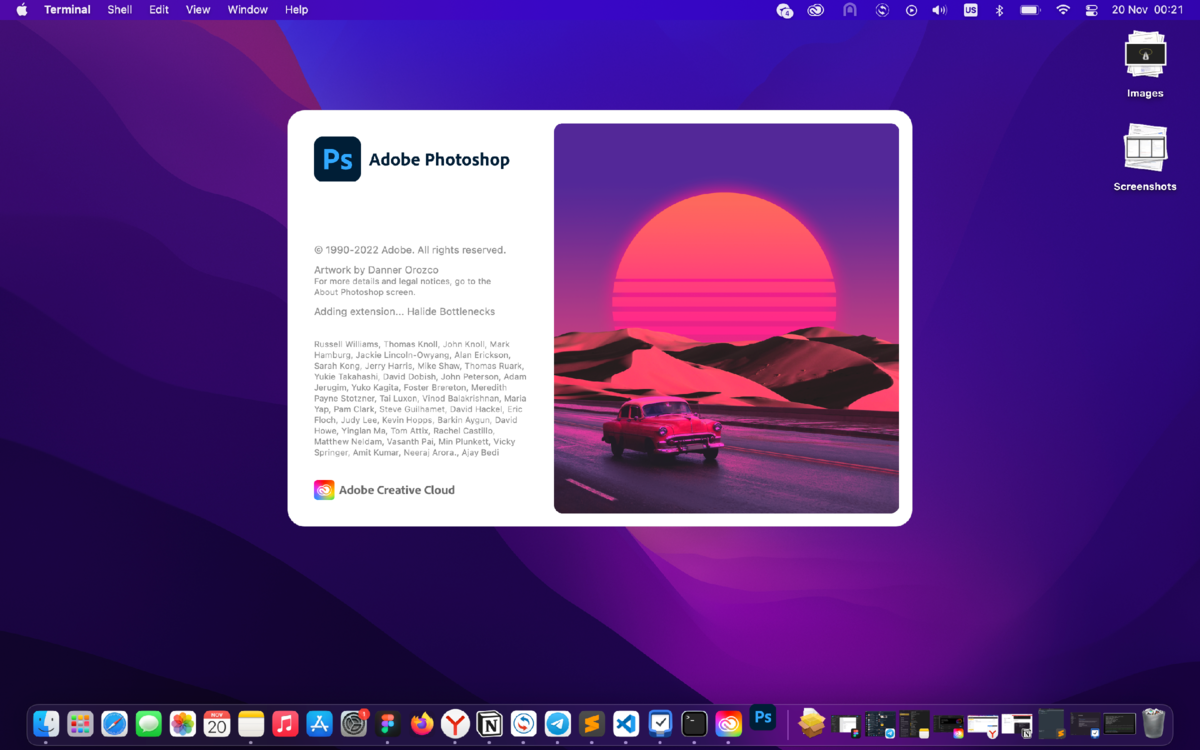Open Wi-Fi menu in menu bar
This screenshot has height=750, width=1200.
click(1062, 10)
